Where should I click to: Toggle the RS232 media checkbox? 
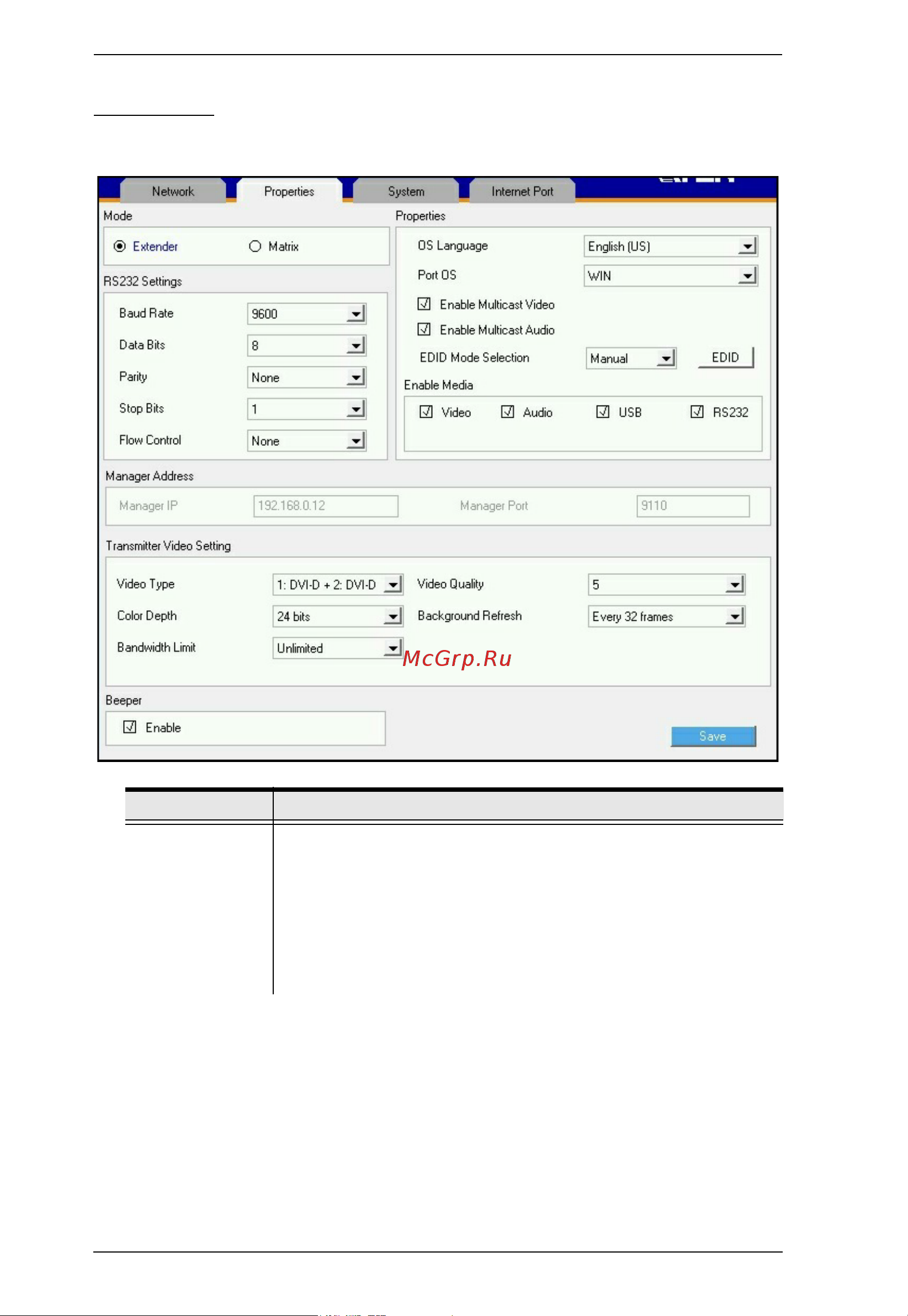pos(697,412)
